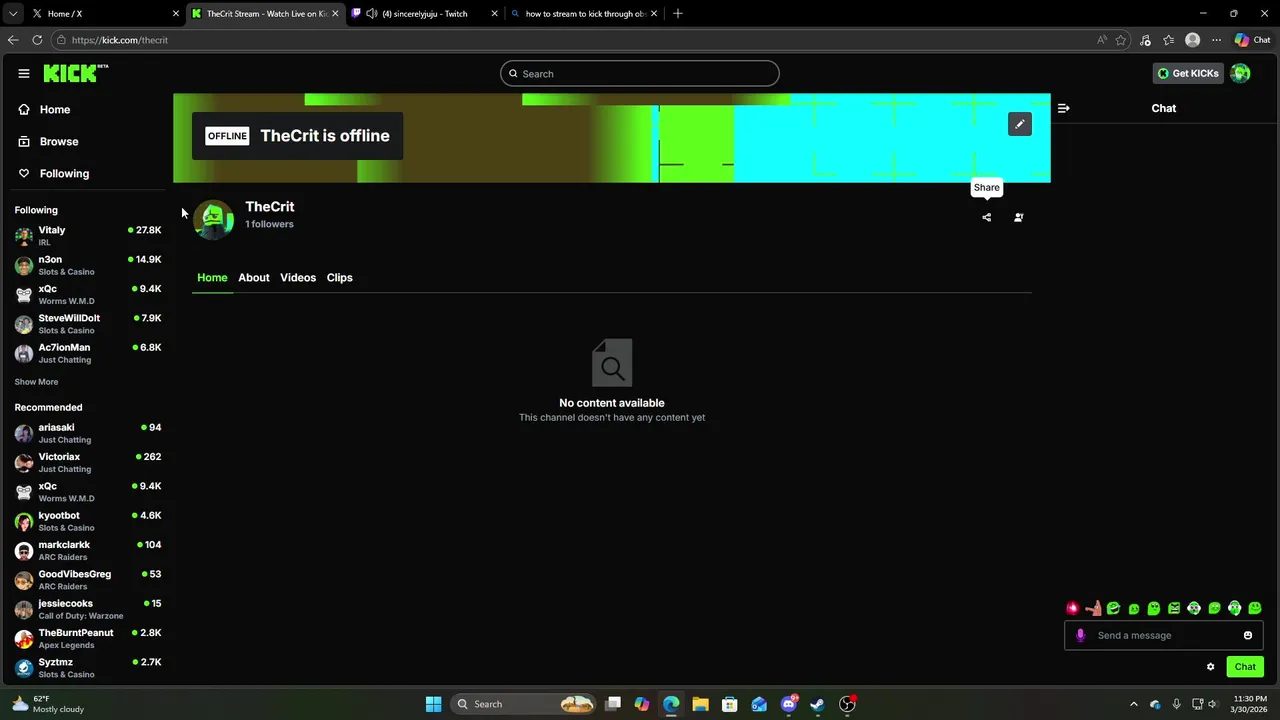Open Kick account avatar menu
The height and width of the screenshot is (720, 1280).
click(1240, 73)
